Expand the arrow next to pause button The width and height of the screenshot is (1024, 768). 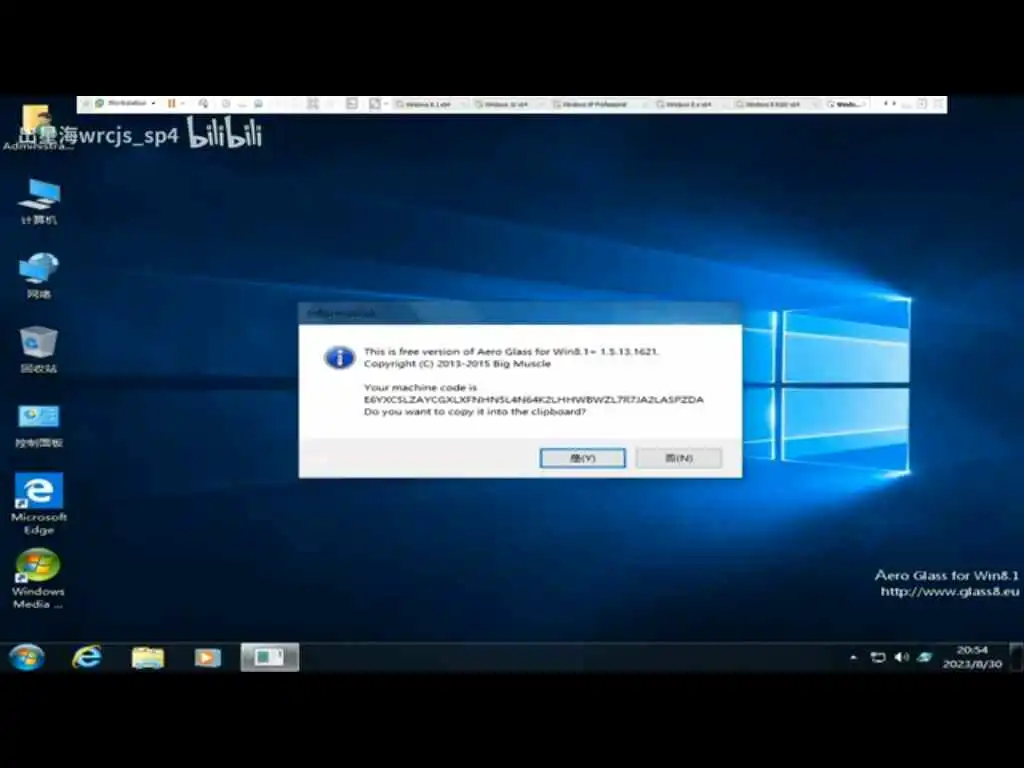coord(182,103)
